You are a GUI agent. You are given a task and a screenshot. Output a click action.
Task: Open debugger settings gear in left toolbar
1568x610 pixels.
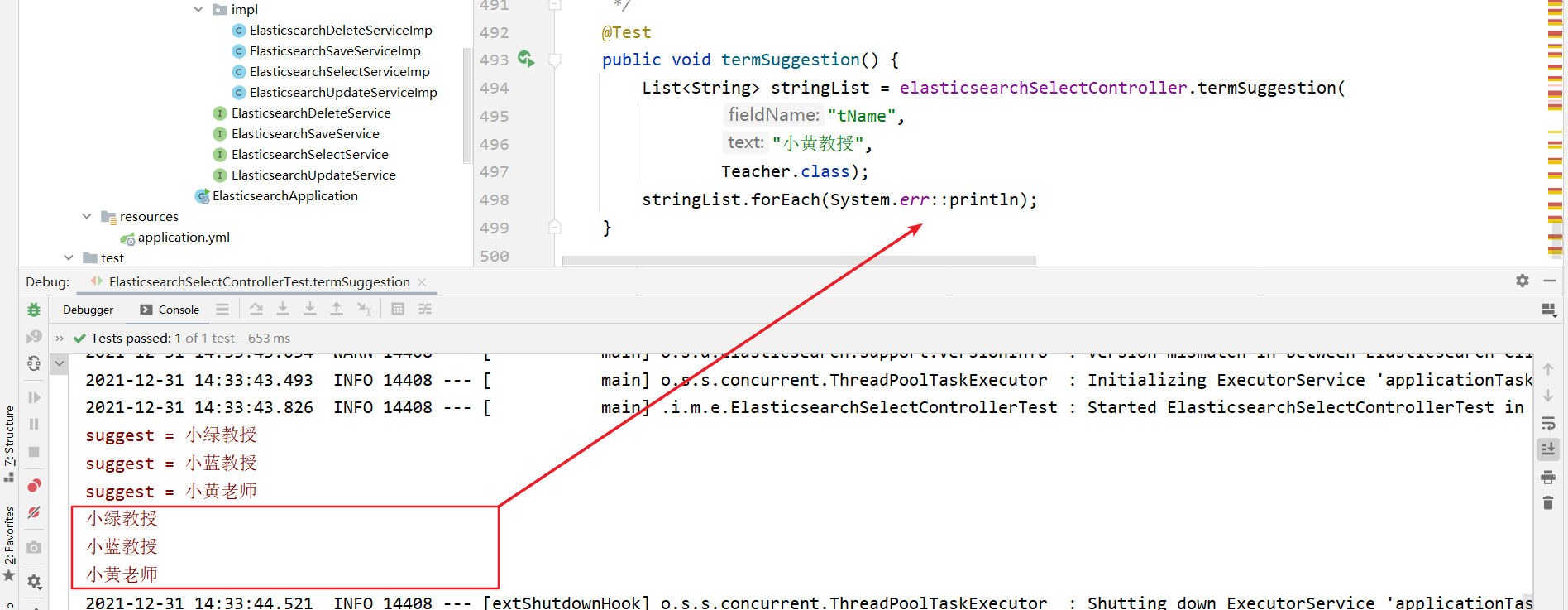34,582
